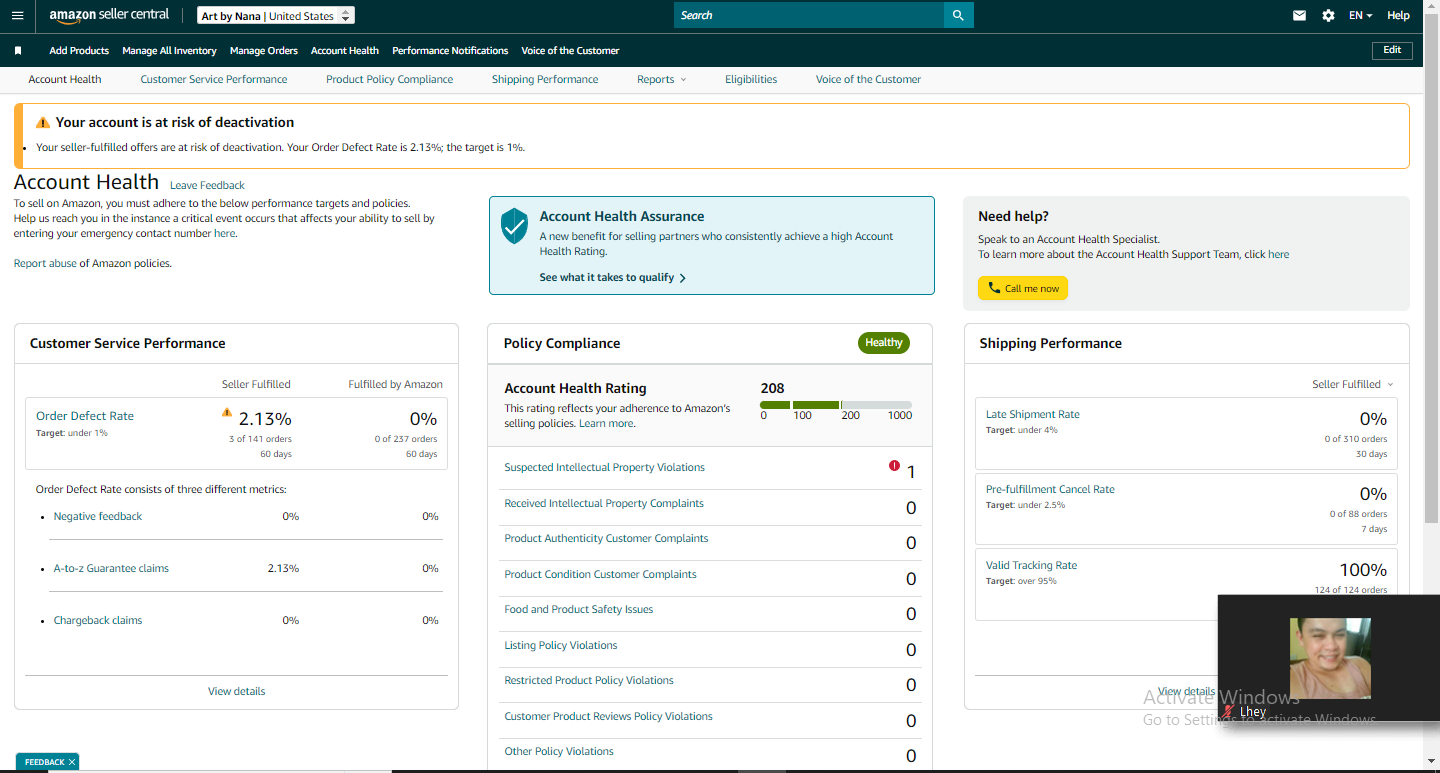The height and width of the screenshot is (773, 1440).
Task: Open A-to-z Guarantee claims link
Action: [111, 568]
